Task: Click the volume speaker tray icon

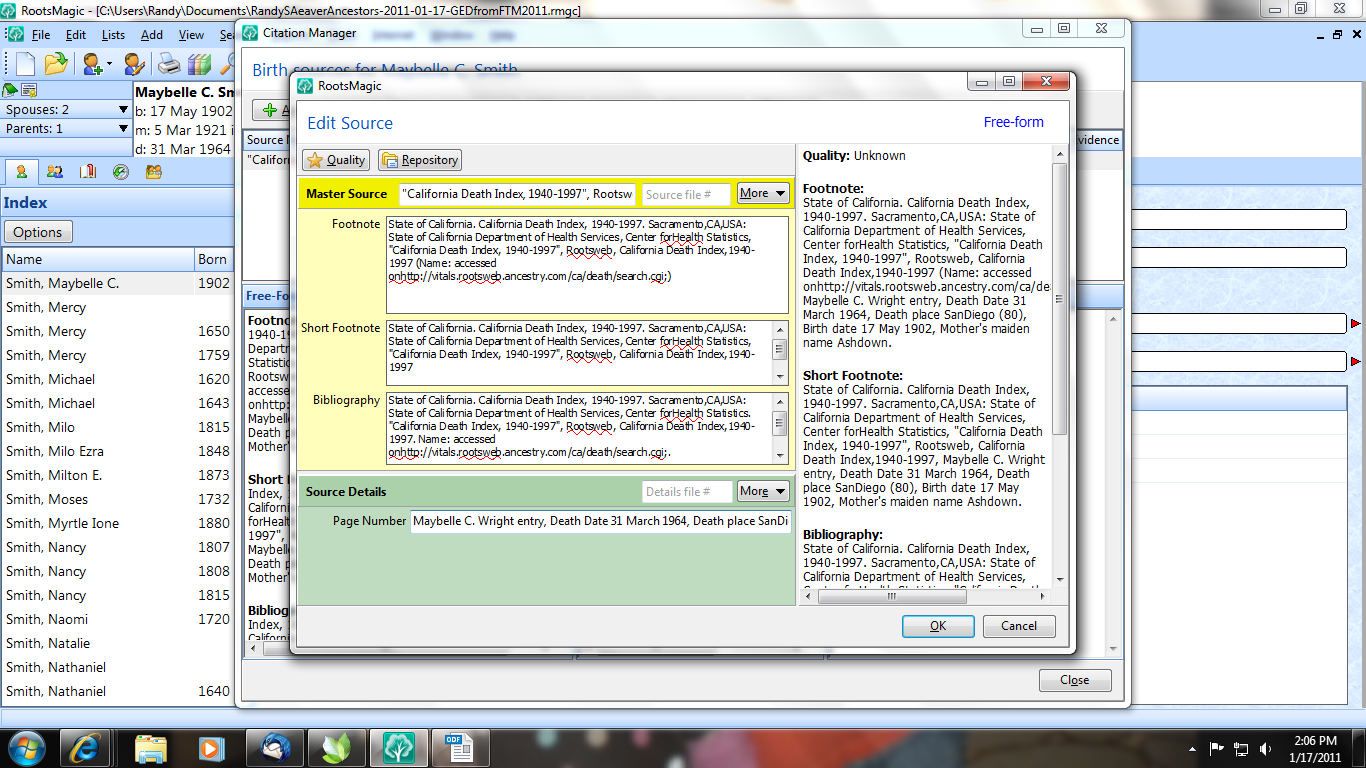Action: 1266,748
